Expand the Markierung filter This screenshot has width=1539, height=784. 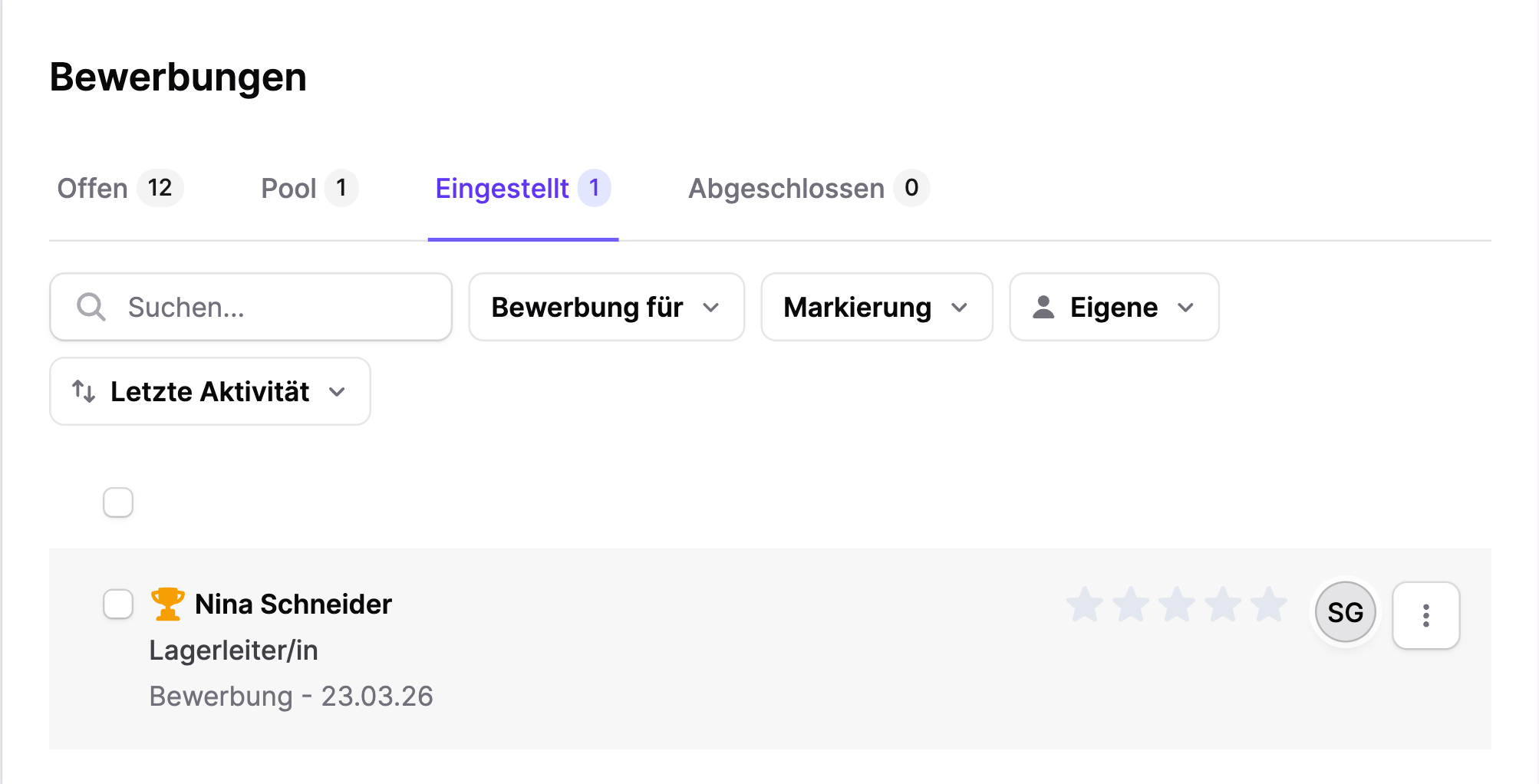coord(876,307)
